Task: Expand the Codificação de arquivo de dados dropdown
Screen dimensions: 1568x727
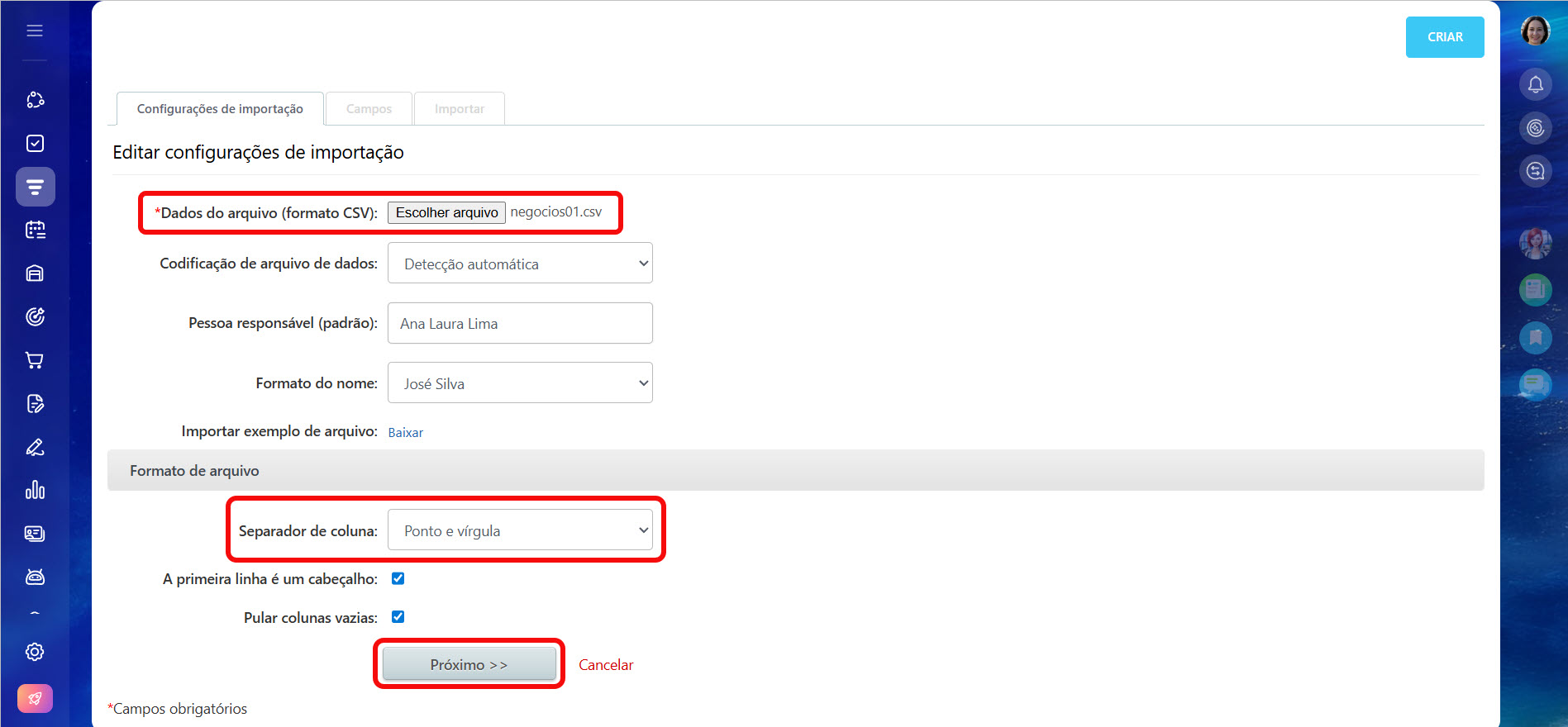Action: coord(520,264)
